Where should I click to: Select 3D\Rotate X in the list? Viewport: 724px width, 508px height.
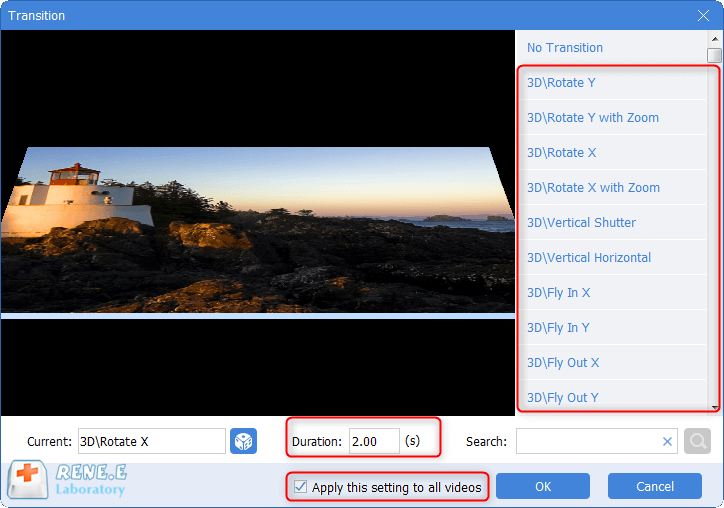point(612,153)
